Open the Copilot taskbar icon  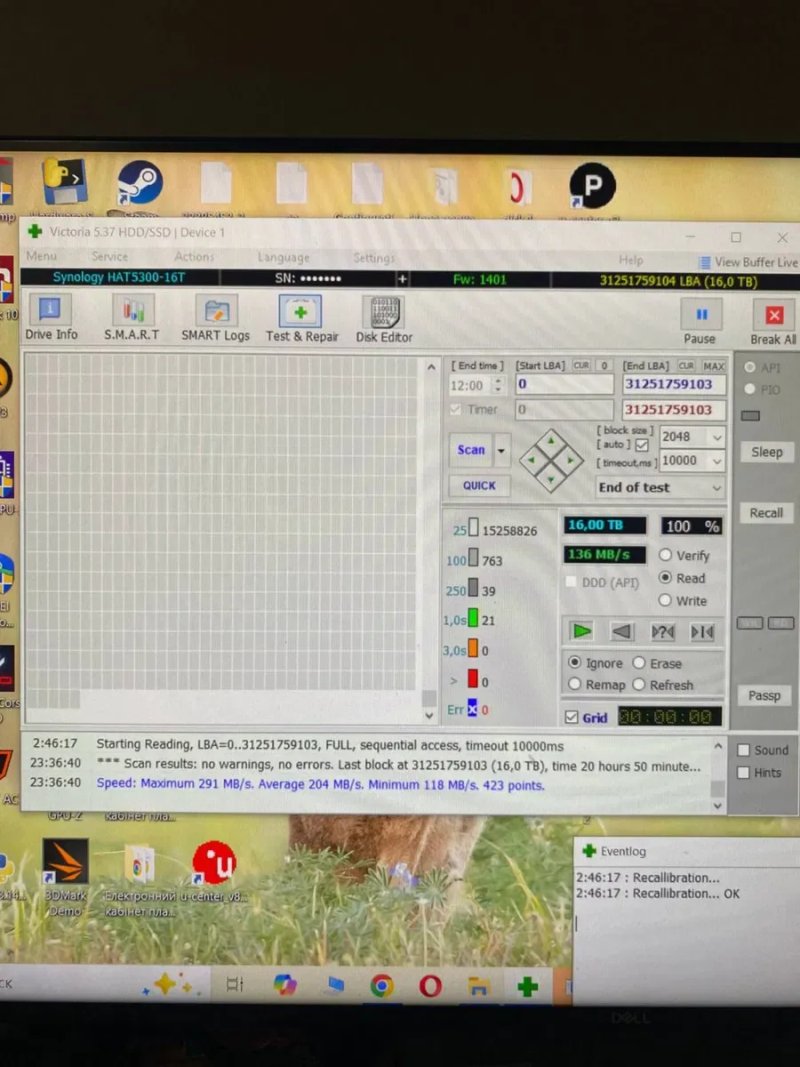(x=284, y=985)
